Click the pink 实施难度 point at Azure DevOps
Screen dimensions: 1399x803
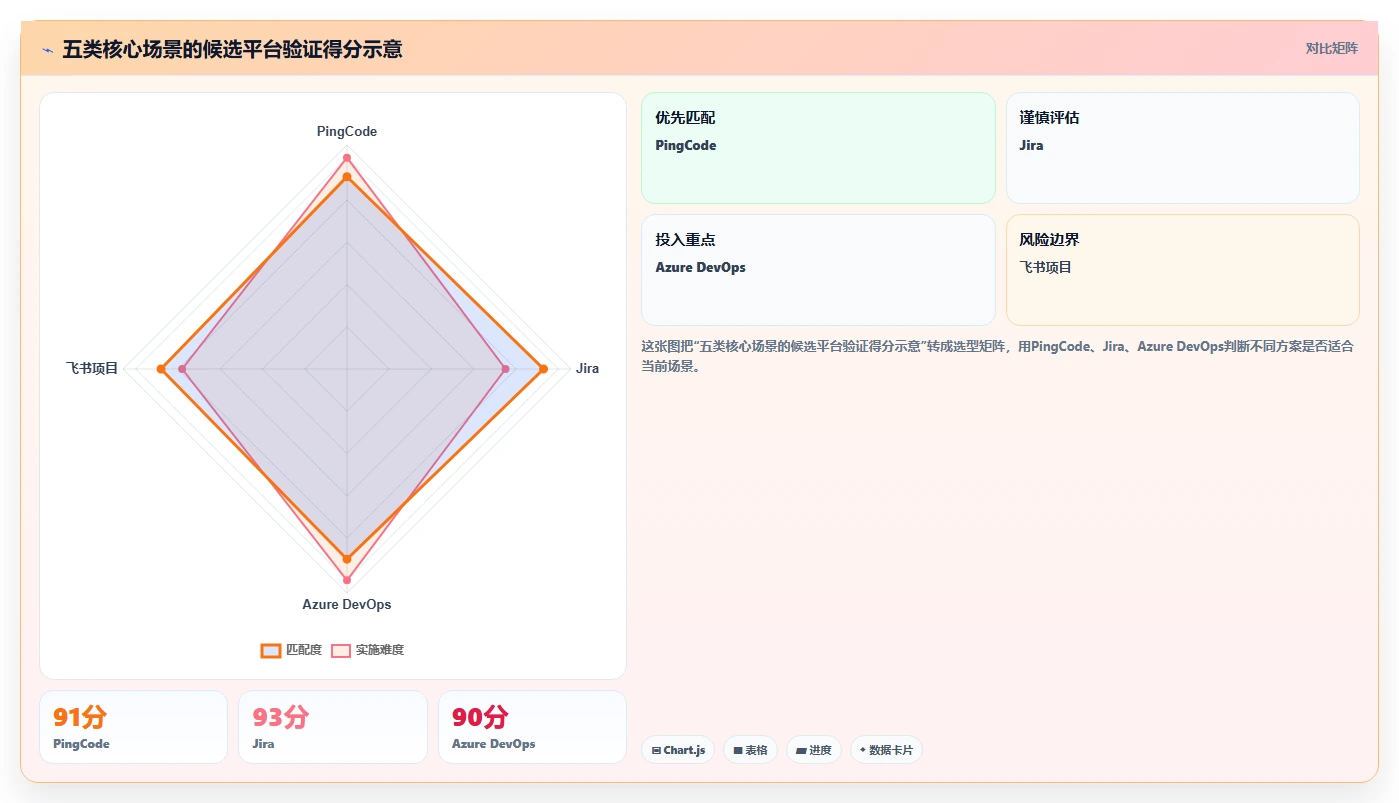[x=347, y=580]
